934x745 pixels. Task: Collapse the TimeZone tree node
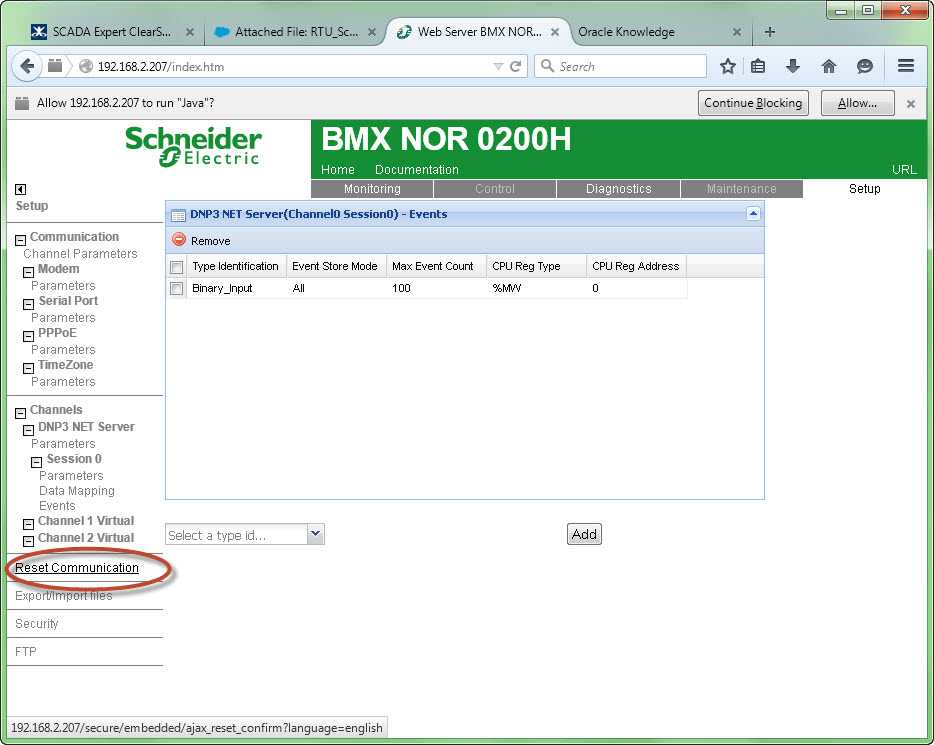(28, 369)
